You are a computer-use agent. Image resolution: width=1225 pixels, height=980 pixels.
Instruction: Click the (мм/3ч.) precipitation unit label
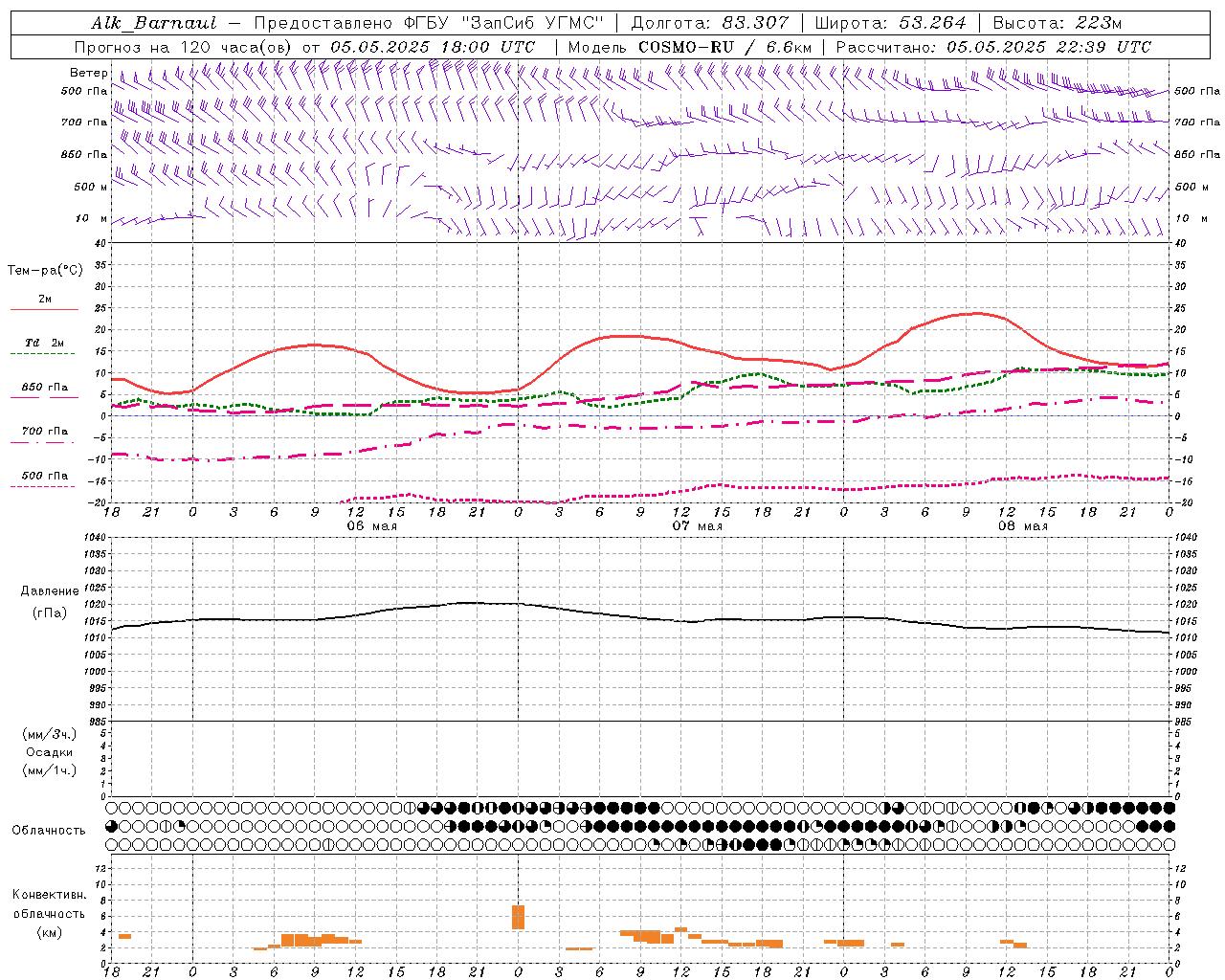(49, 734)
